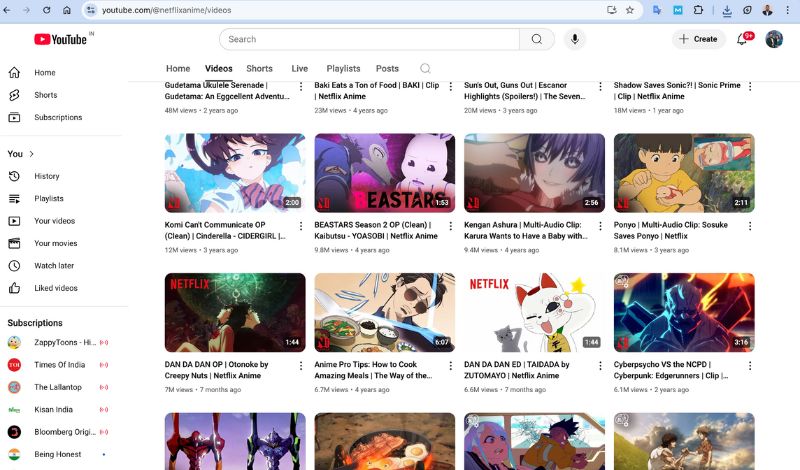Open Sun's Out, Guns Out Escanor title
This screenshot has height=470, width=800.
(525, 91)
